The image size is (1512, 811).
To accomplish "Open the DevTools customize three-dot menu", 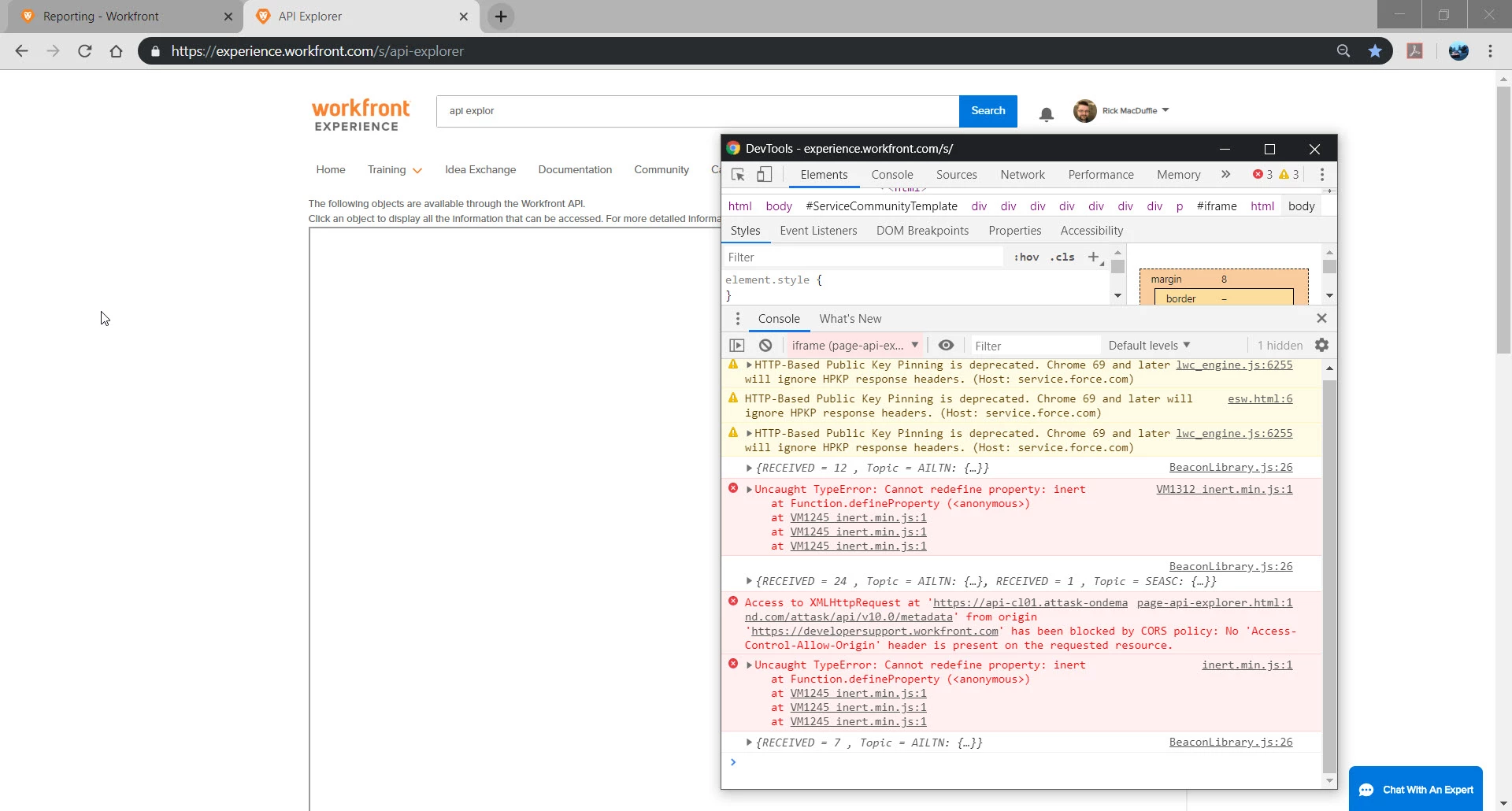I will (x=1322, y=175).
